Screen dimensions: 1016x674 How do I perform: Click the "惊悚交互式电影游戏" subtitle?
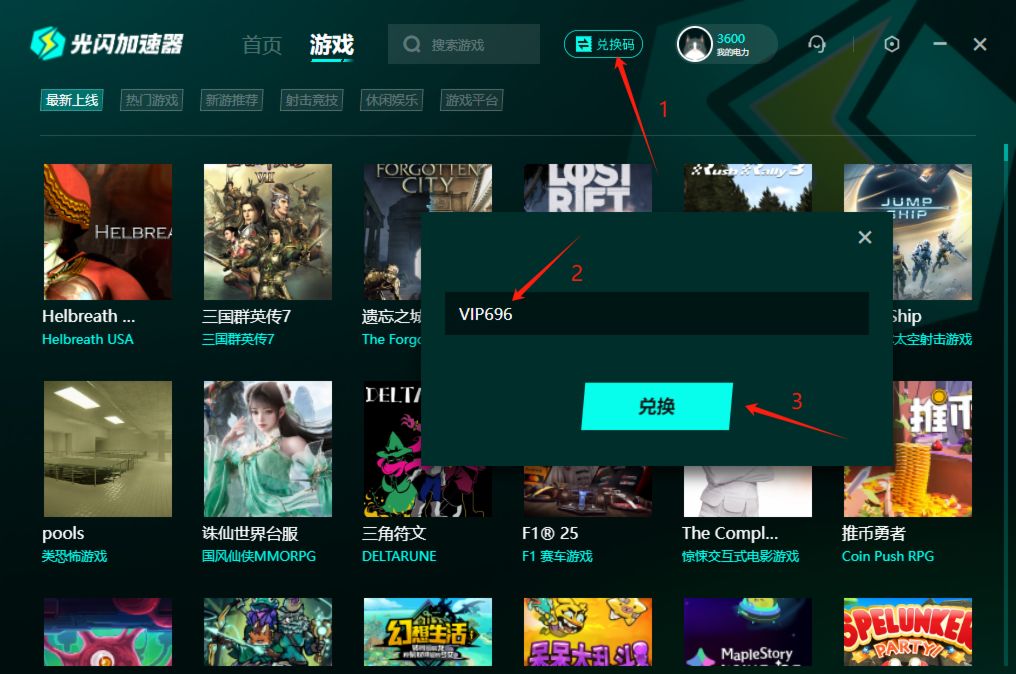pos(741,556)
